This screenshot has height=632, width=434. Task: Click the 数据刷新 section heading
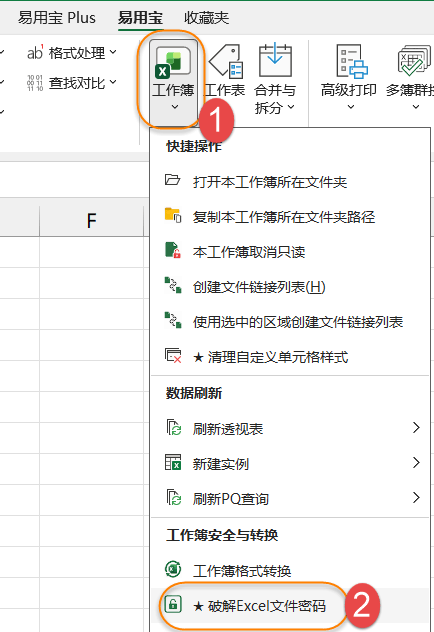pyautogui.click(x=194, y=393)
